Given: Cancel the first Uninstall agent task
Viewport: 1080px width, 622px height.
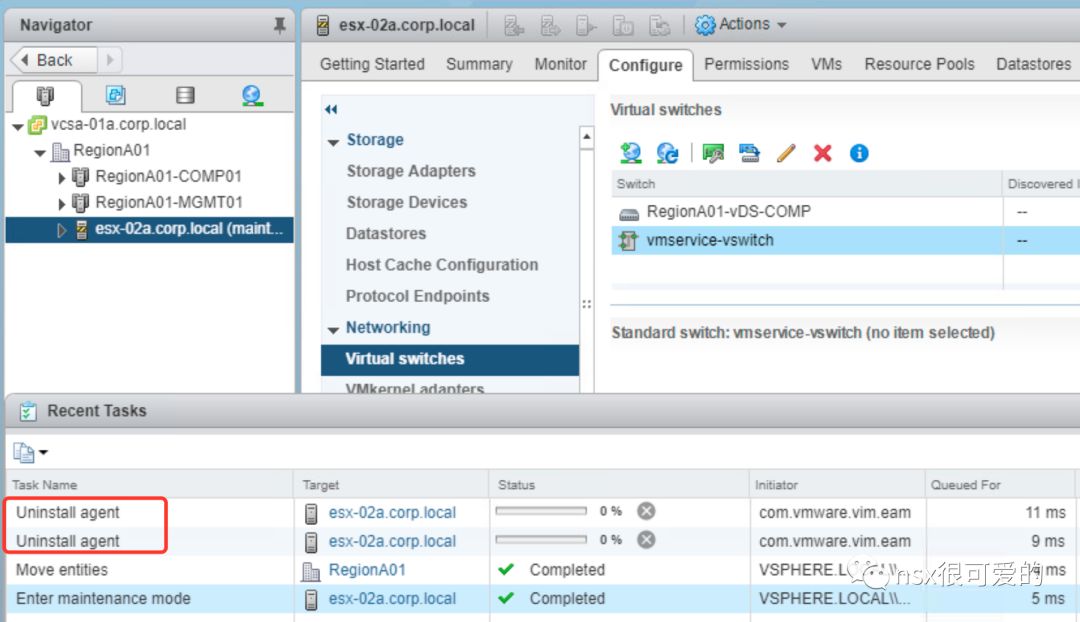Looking at the screenshot, I should 646,511.
